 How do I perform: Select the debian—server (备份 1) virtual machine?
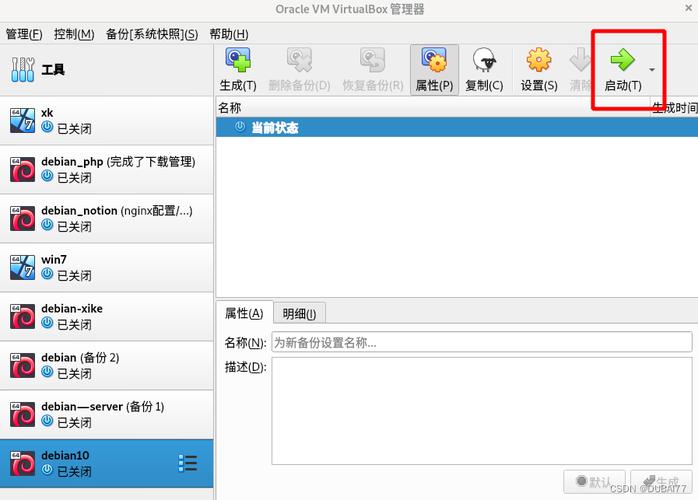coord(106,415)
